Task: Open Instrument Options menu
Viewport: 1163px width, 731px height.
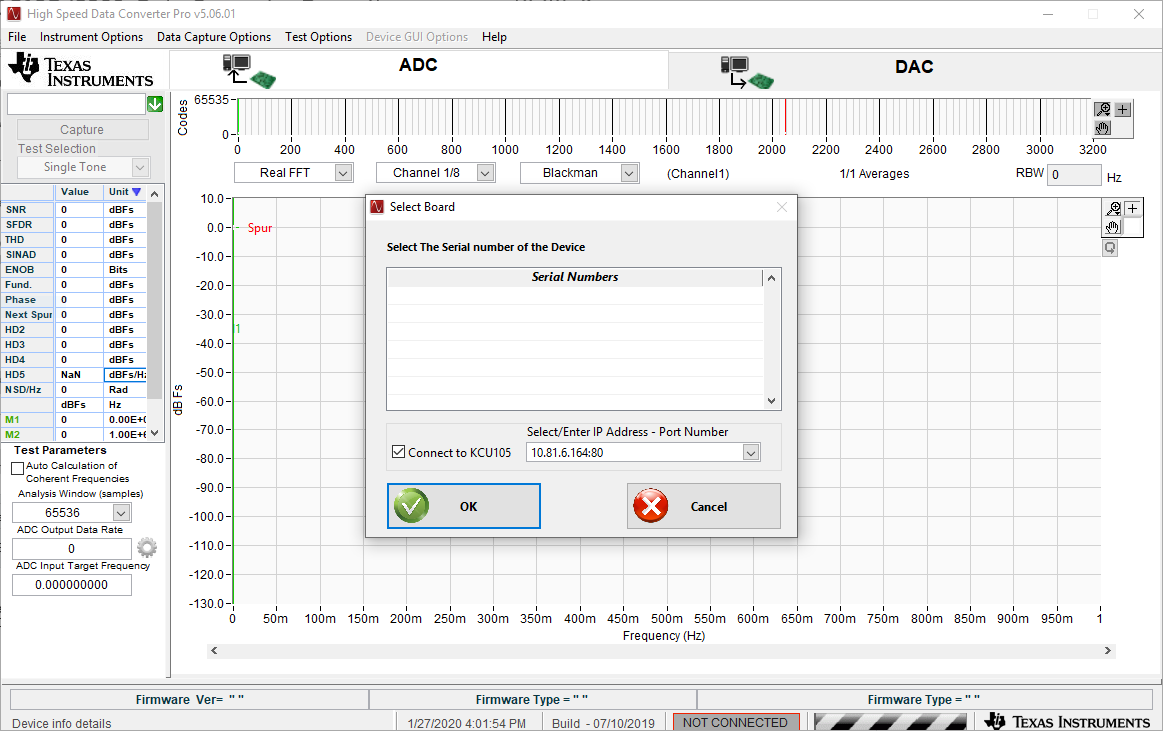Action: [x=91, y=37]
